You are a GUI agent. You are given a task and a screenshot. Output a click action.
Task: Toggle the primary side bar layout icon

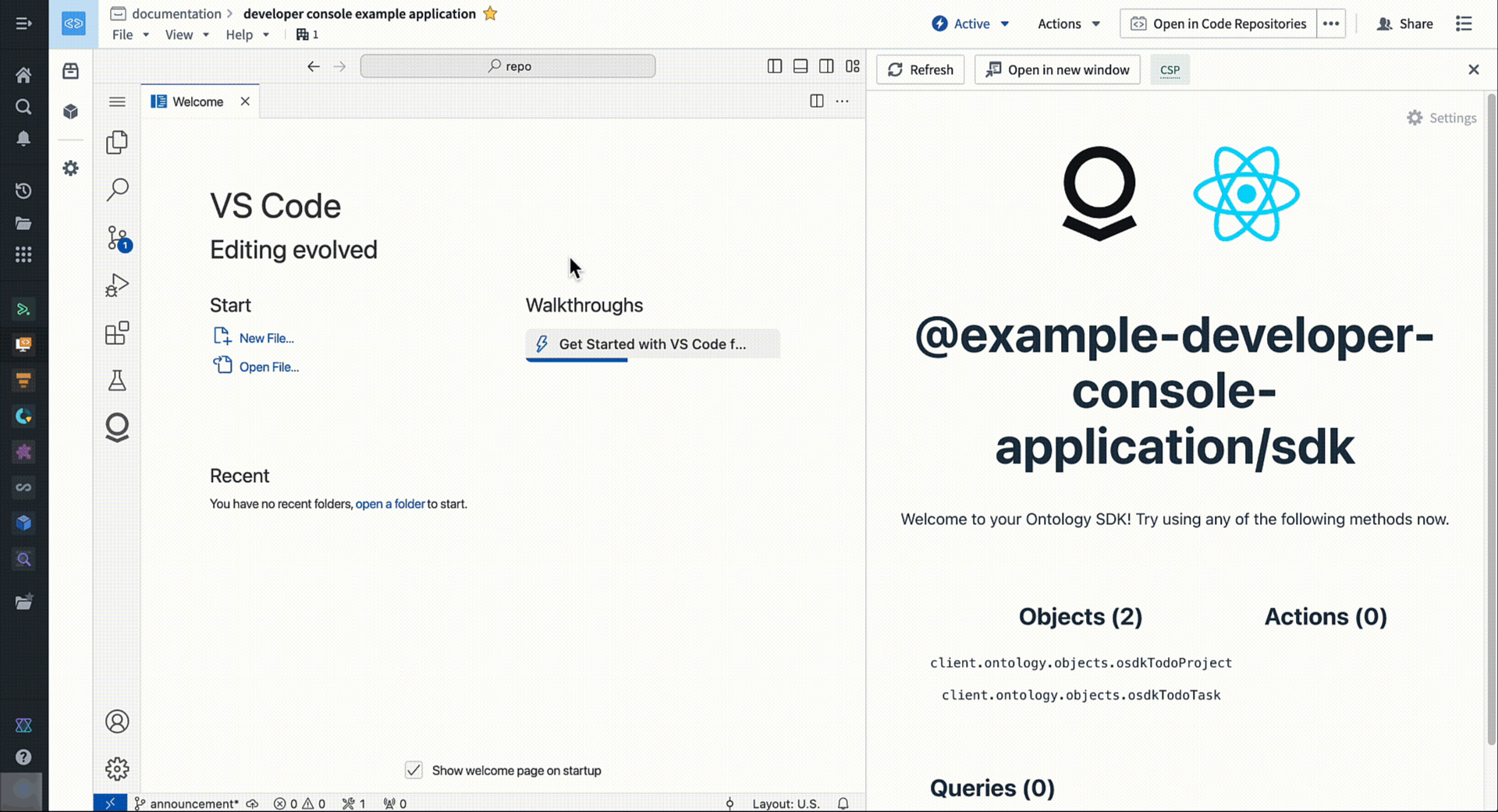pos(775,66)
